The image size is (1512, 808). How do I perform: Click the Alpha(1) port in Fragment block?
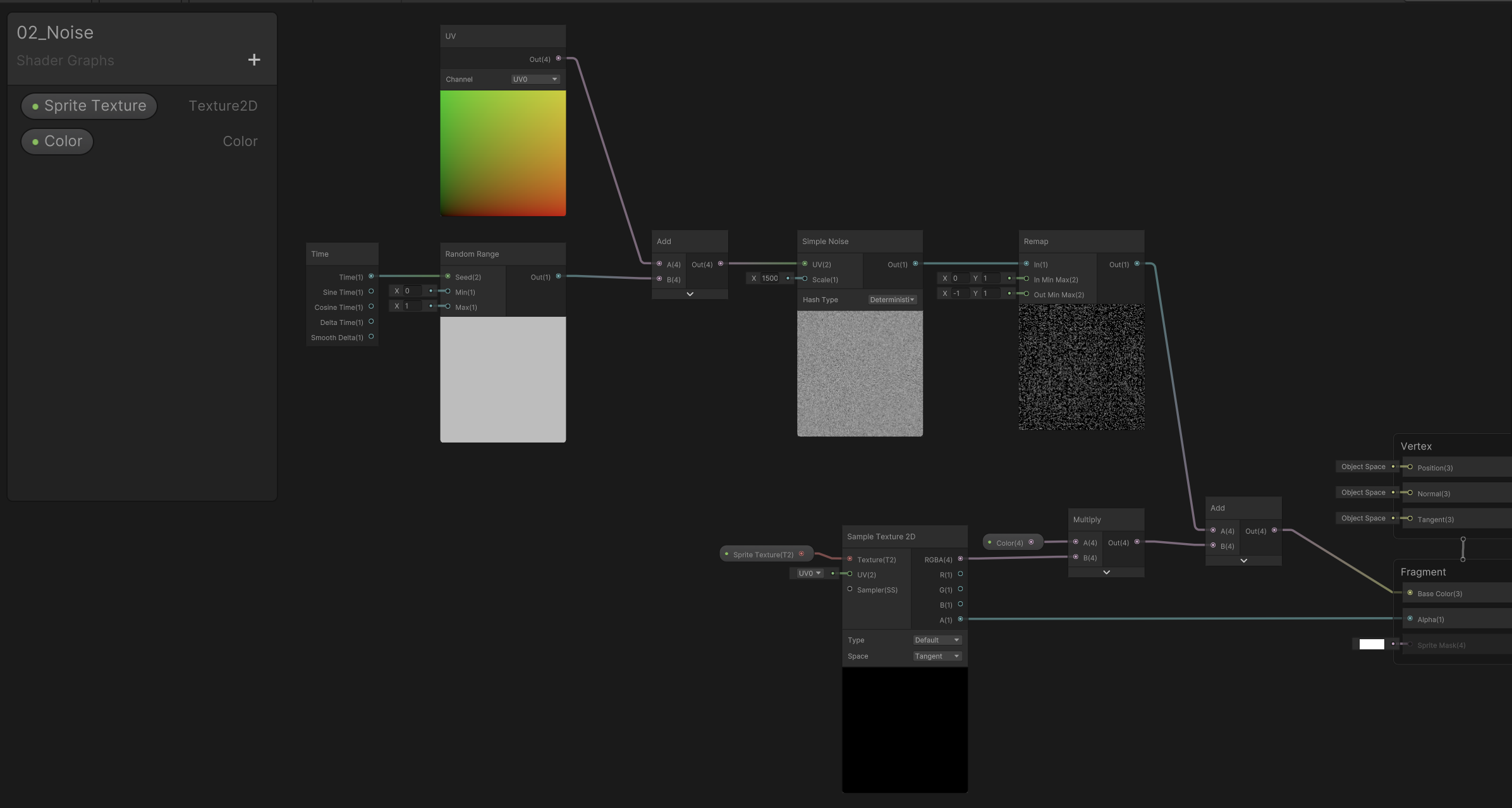(x=1410, y=619)
